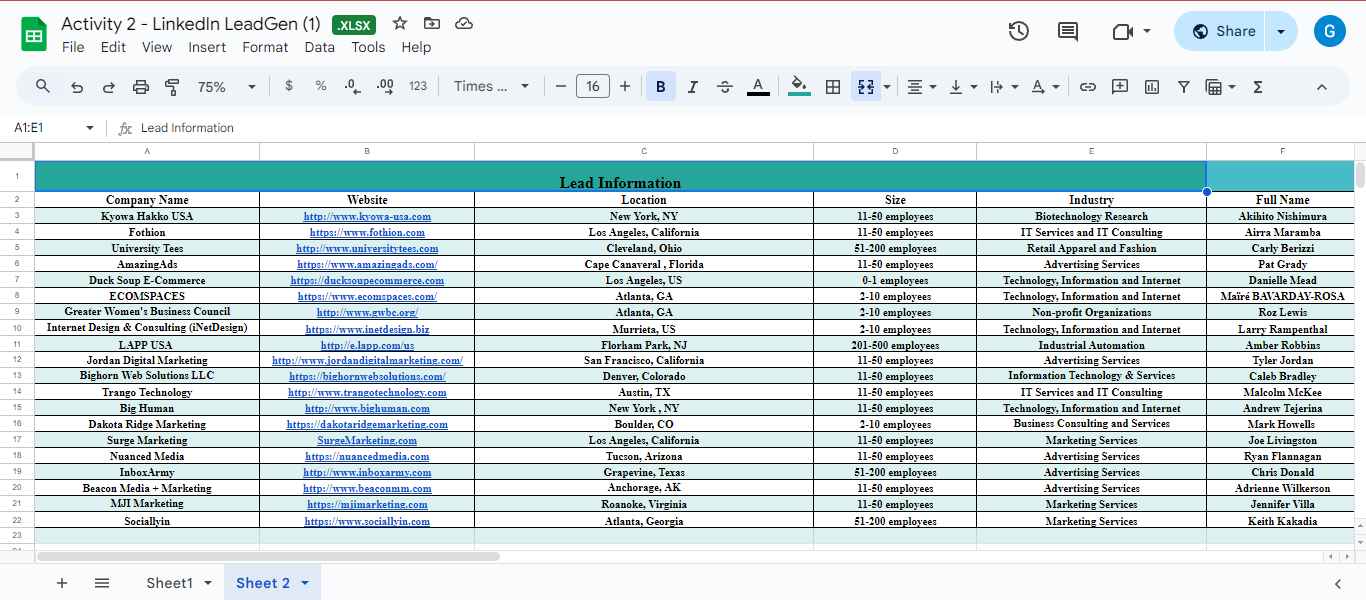Undo the last action

pos(77,87)
